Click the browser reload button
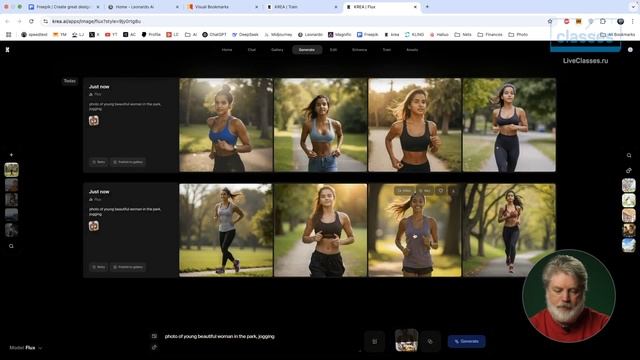 [31, 21]
